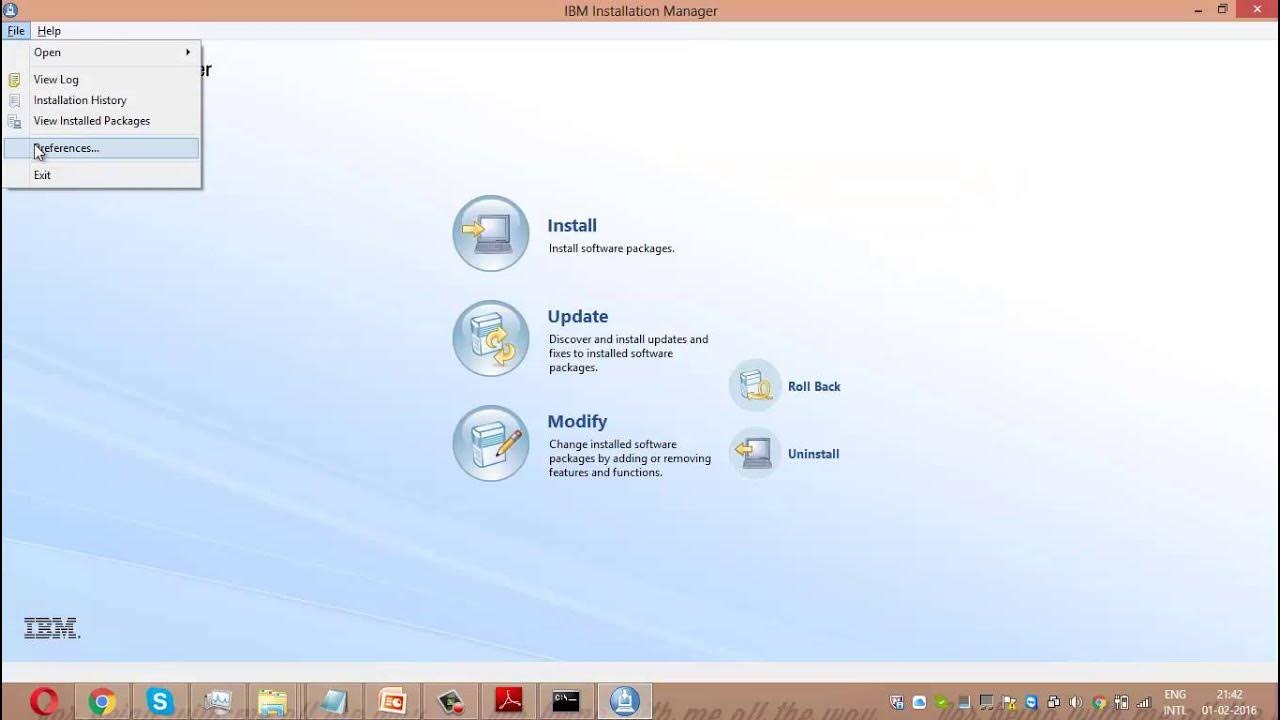
Task: Click the Modify pencil icon
Action: click(x=490, y=443)
